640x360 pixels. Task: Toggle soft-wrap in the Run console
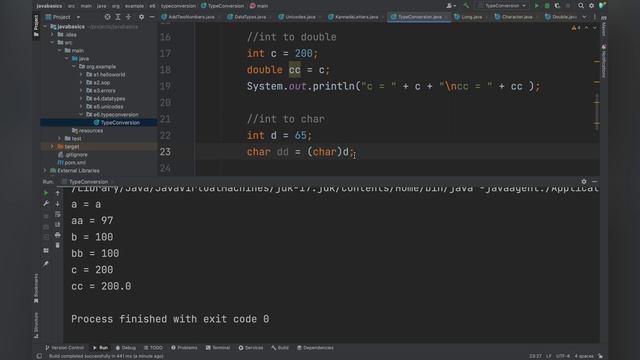pyautogui.click(x=58, y=214)
